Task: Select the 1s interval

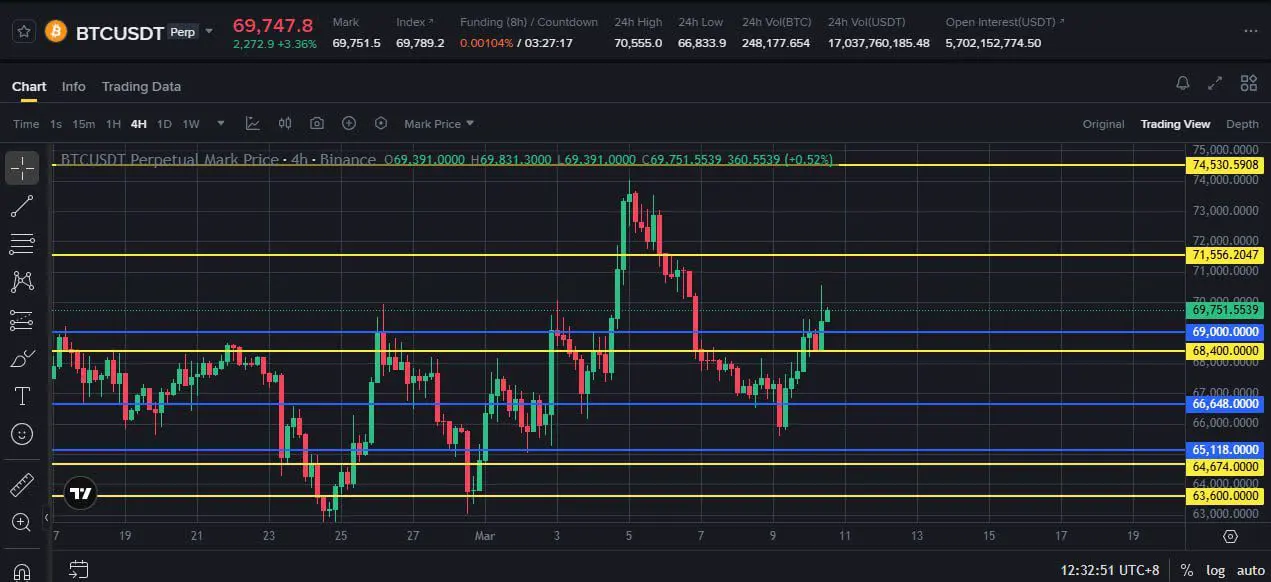Action: tap(56, 124)
